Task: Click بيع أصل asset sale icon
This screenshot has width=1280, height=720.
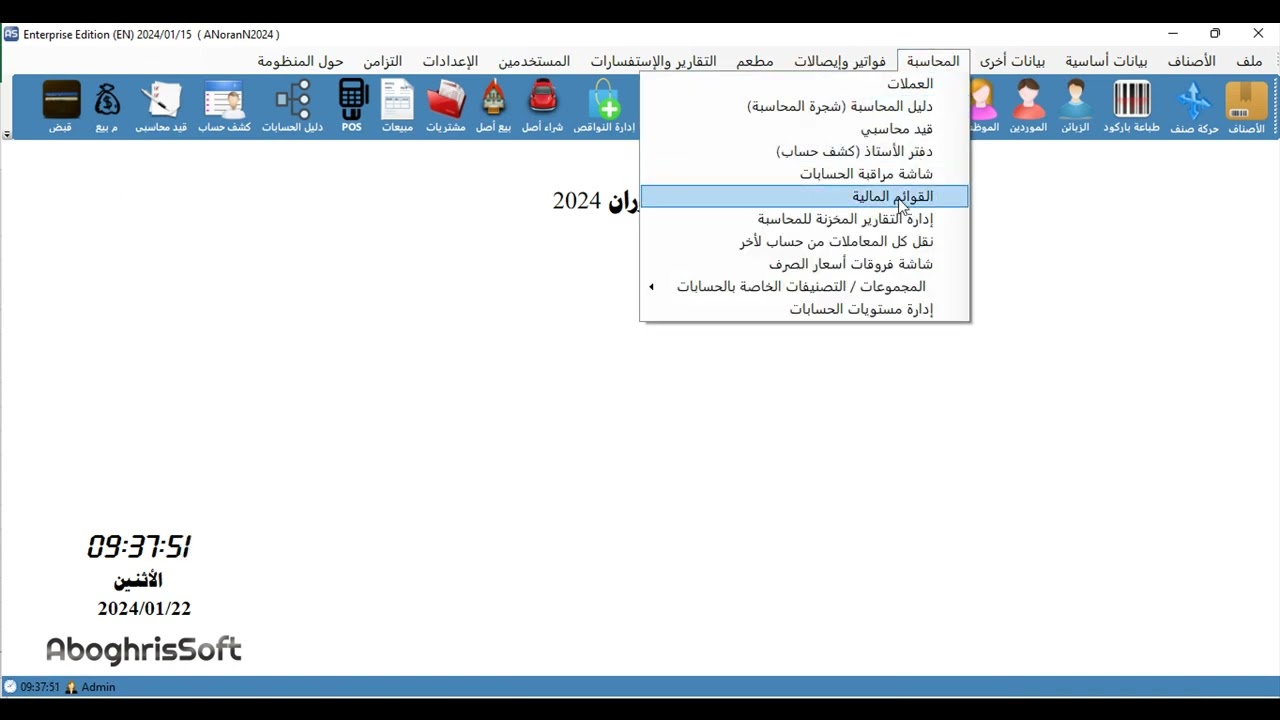Action: (494, 107)
